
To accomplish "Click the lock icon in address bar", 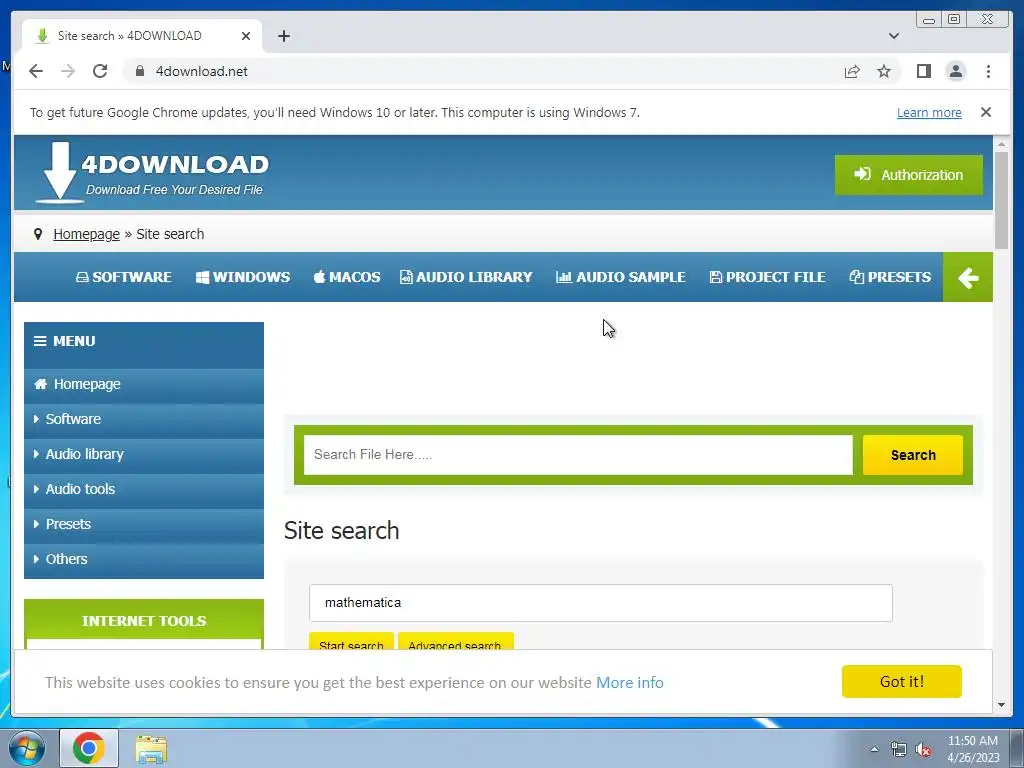I will (x=139, y=71).
